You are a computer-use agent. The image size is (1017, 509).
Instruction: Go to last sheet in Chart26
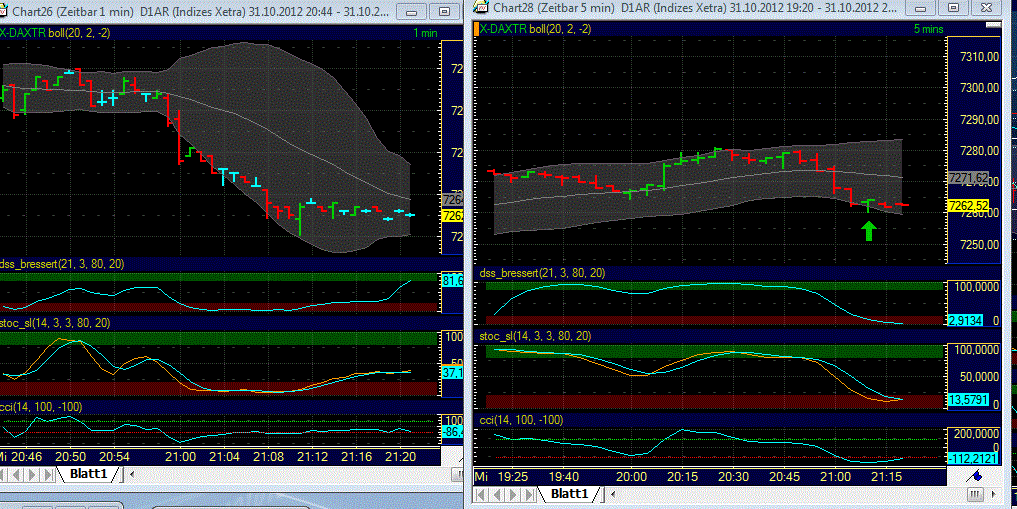click(48, 475)
